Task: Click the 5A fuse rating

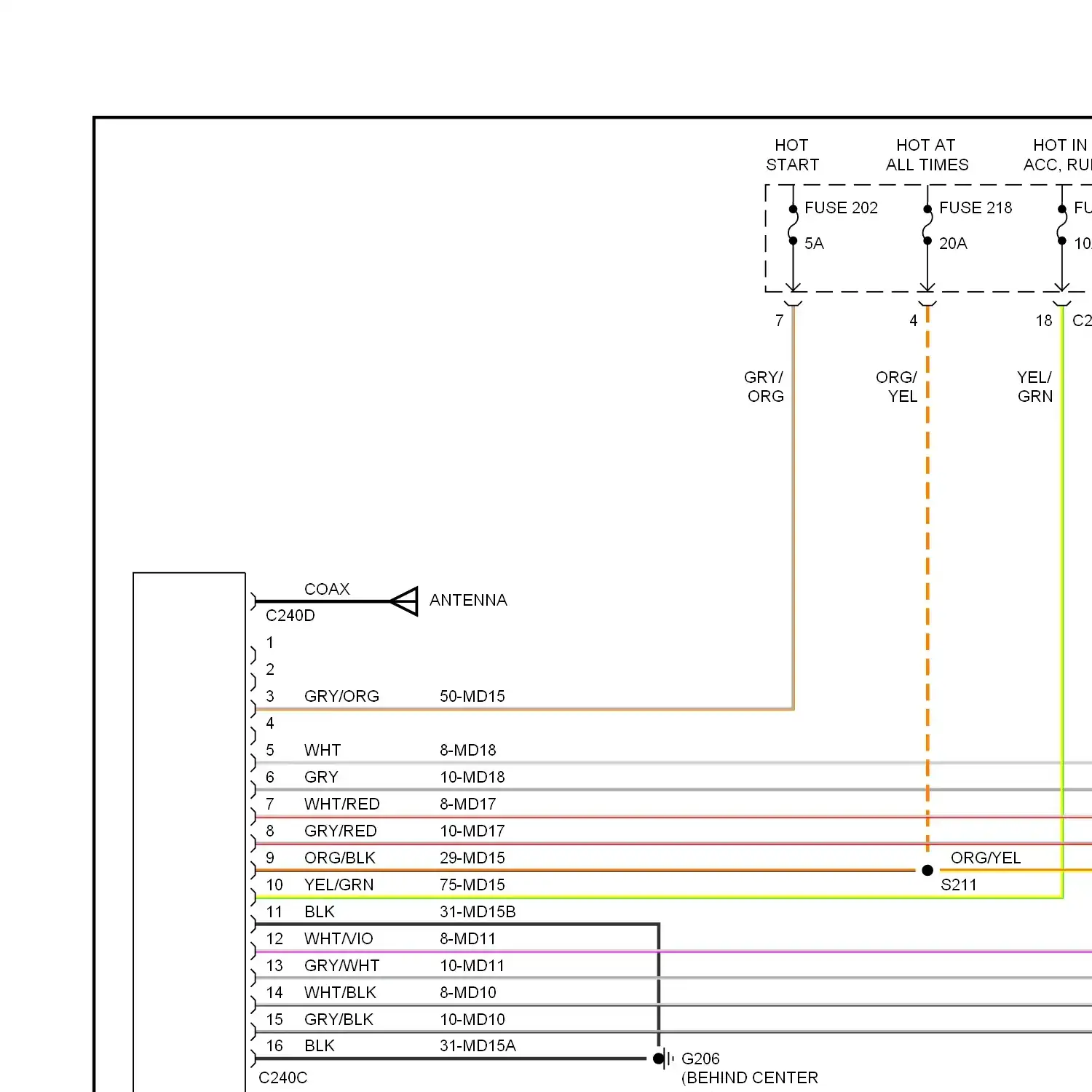Action: tap(814, 243)
